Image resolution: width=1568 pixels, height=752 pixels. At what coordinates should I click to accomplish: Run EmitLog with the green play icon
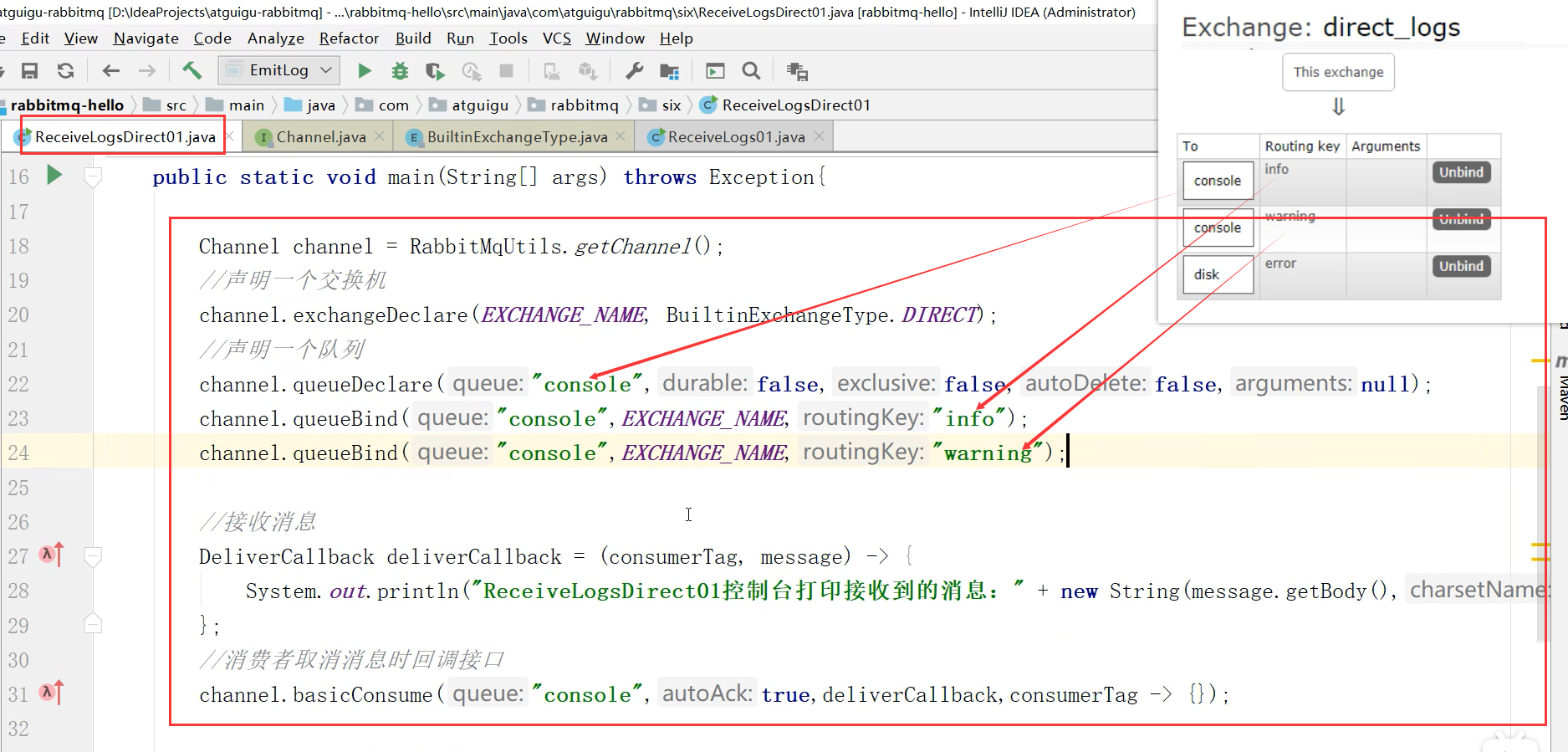click(365, 71)
